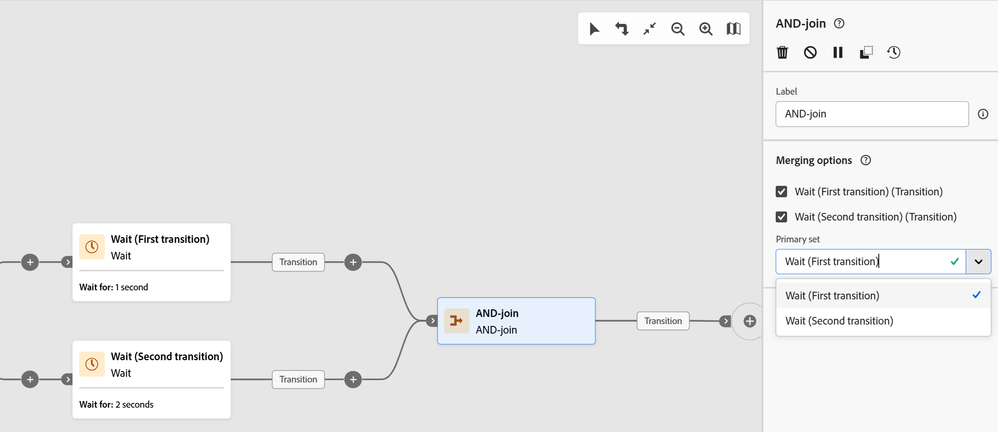
Task: Uncheck Wait (First transition) merging option
Action: click(782, 192)
